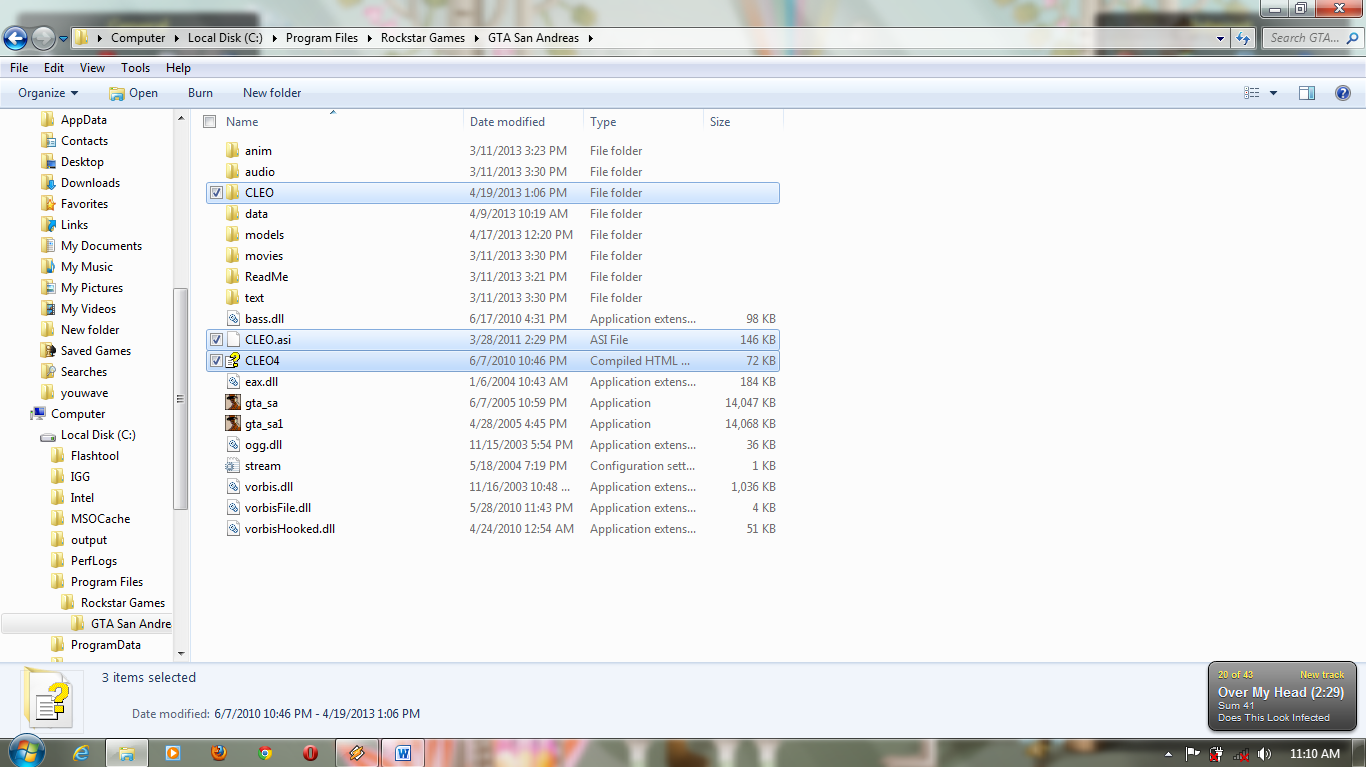Screen dimensions: 1366x767
Task: Open the File menu
Action: tap(19, 68)
